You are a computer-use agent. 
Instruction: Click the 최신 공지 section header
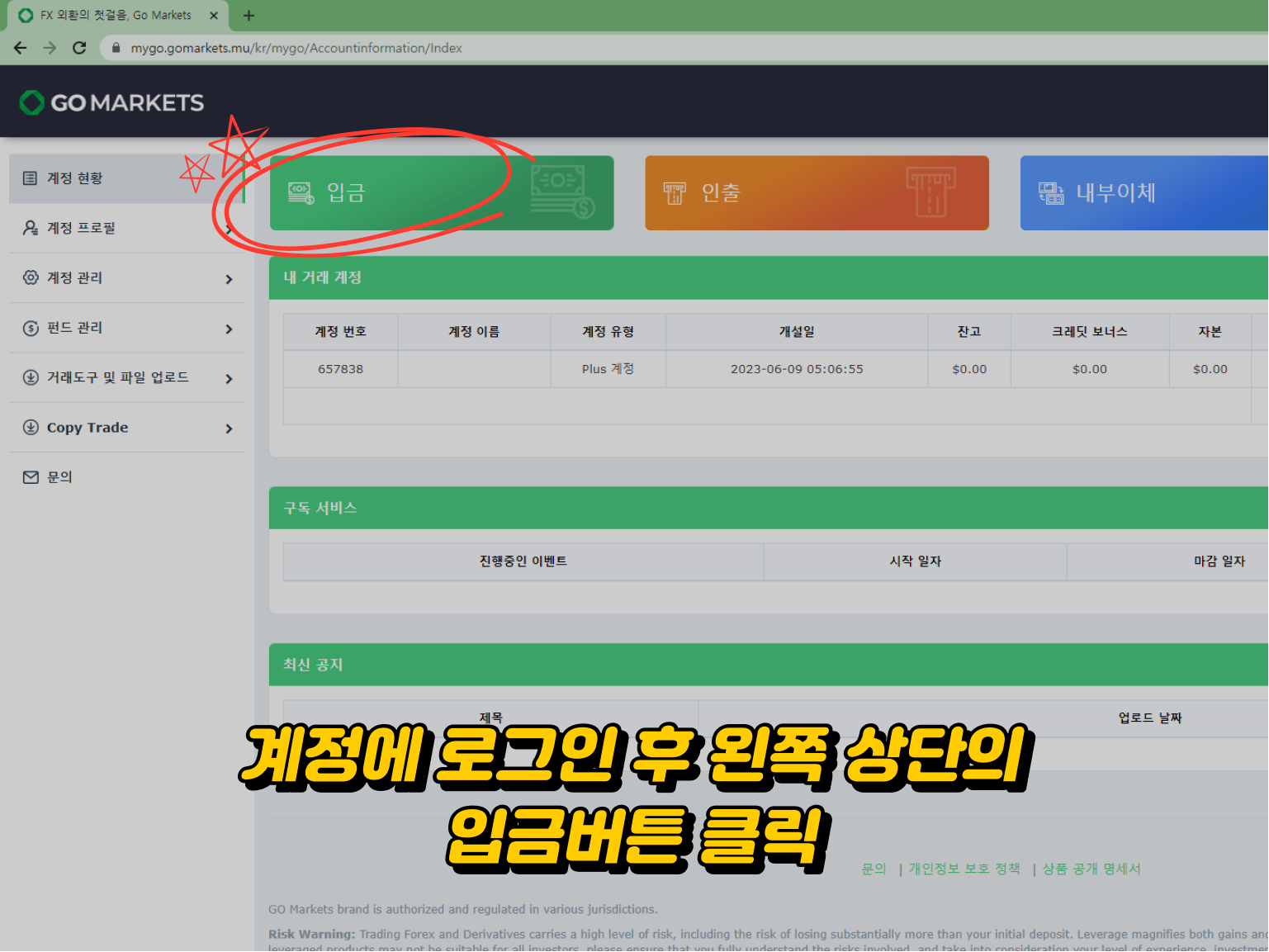click(x=769, y=665)
